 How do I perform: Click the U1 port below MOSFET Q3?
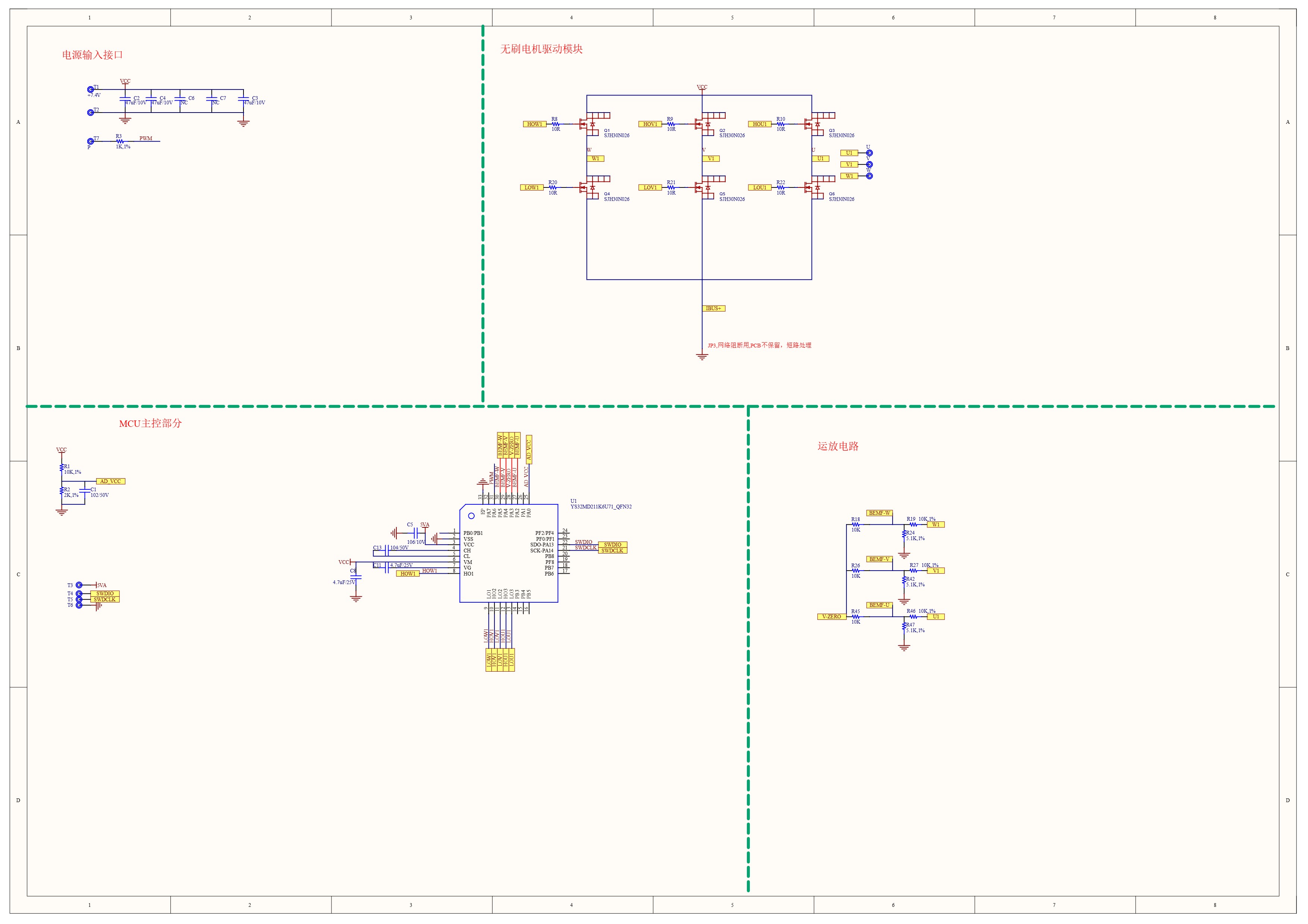(820, 159)
